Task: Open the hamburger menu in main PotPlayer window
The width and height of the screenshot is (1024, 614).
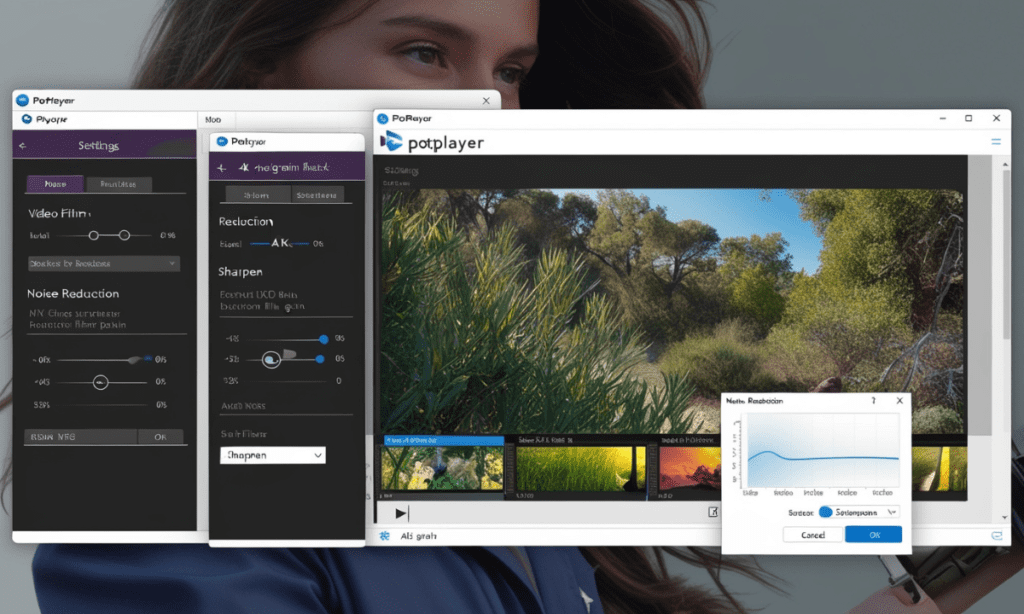Action: pyautogui.click(x=995, y=142)
